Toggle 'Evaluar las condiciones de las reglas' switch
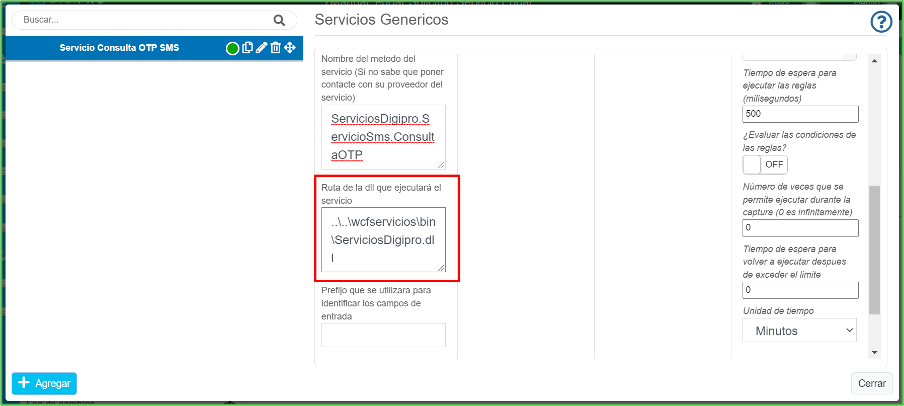The image size is (904, 406). click(766, 164)
